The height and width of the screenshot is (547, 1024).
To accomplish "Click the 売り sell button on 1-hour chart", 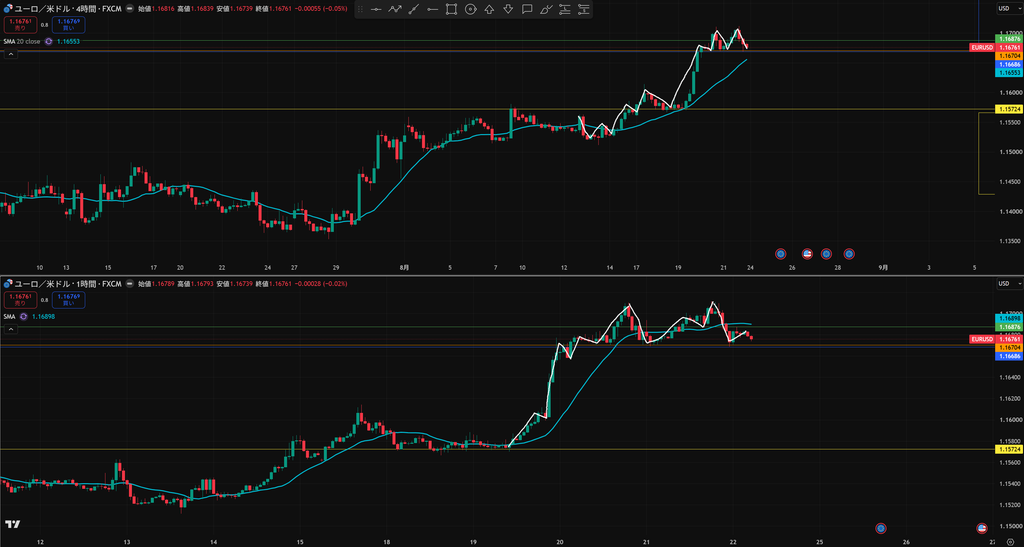I will click(x=20, y=300).
